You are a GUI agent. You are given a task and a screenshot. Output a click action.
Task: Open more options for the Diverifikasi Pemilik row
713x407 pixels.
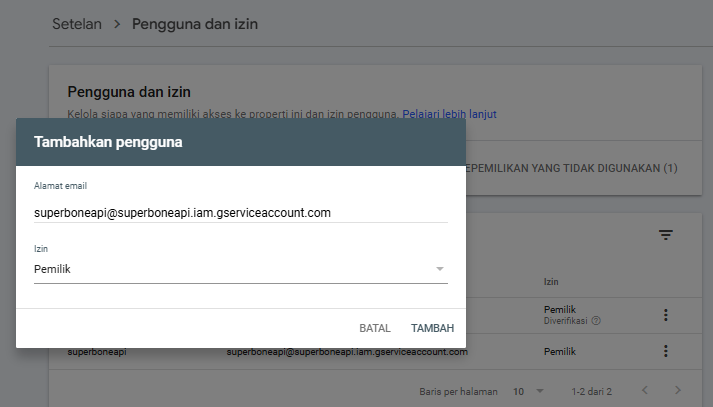point(666,315)
